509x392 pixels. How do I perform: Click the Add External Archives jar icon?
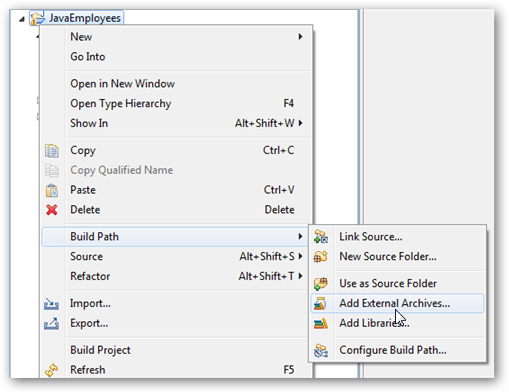coord(320,303)
